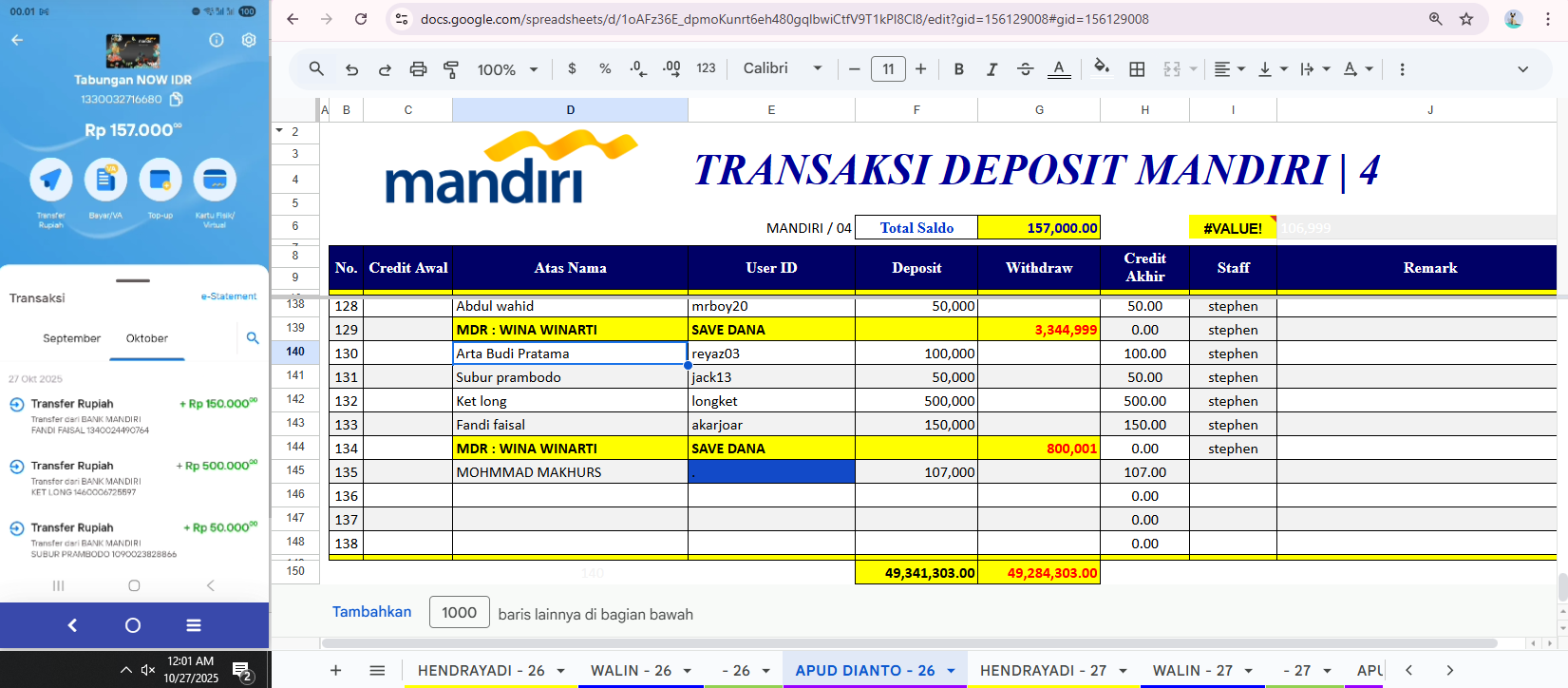Expand the merge cells dropdown arrow
This screenshot has width=1568, height=688.
1194,69
